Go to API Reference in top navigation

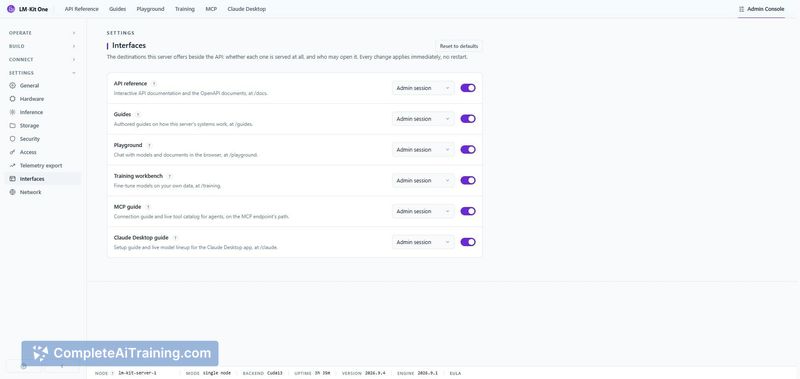(82, 9)
